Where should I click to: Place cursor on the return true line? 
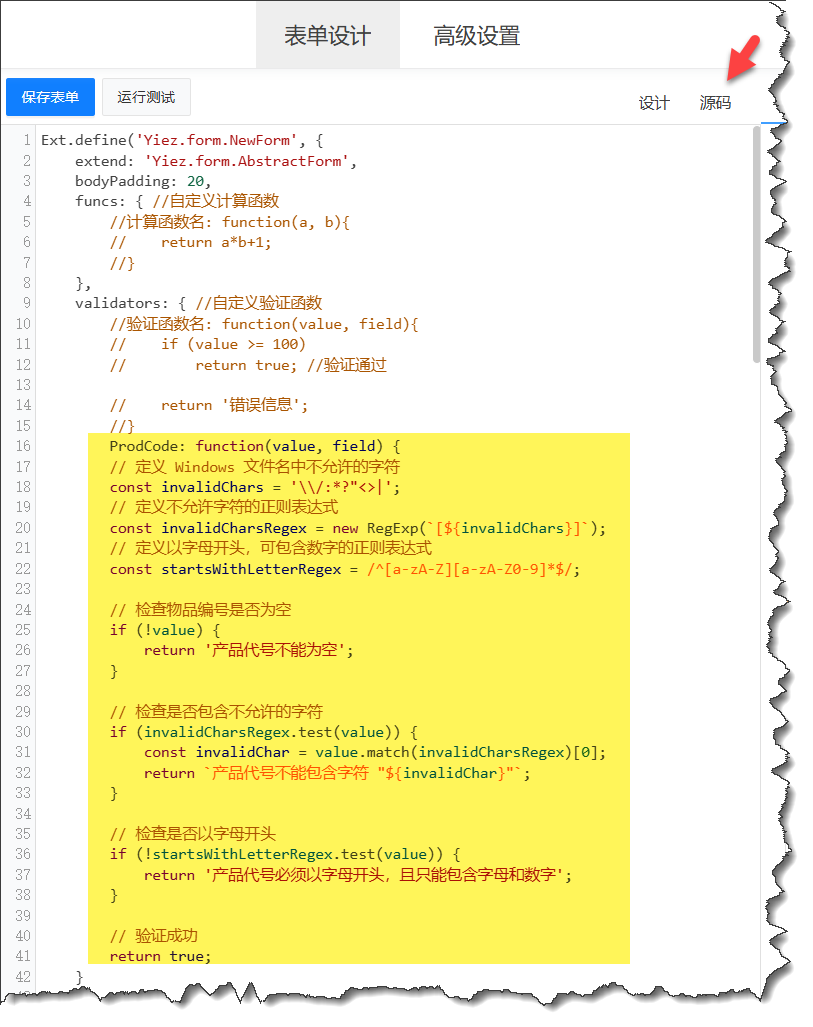click(160, 956)
